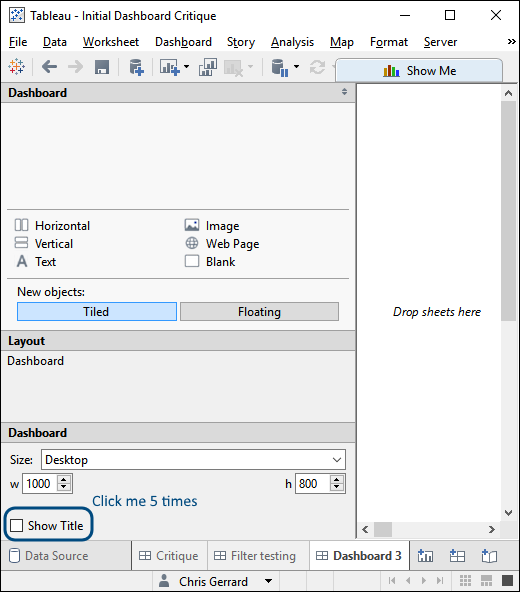This screenshot has width=520, height=592.
Task: Open the Format menu
Action: pos(389,42)
